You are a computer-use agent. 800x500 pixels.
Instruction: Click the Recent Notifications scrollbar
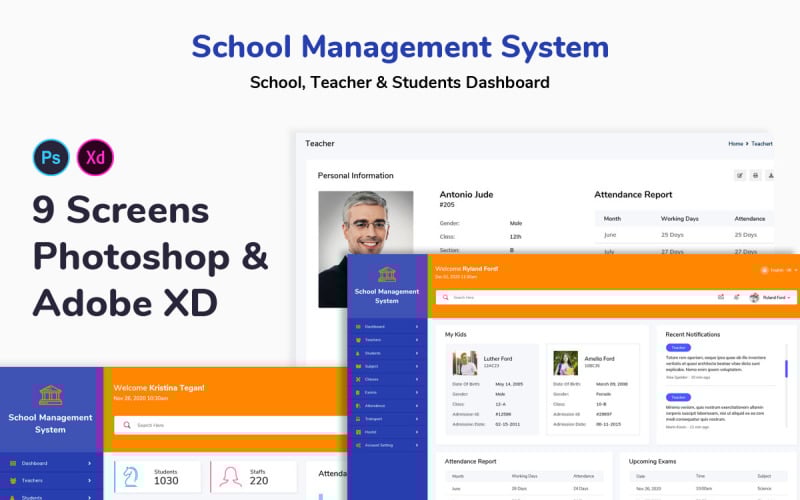point(786,368)
